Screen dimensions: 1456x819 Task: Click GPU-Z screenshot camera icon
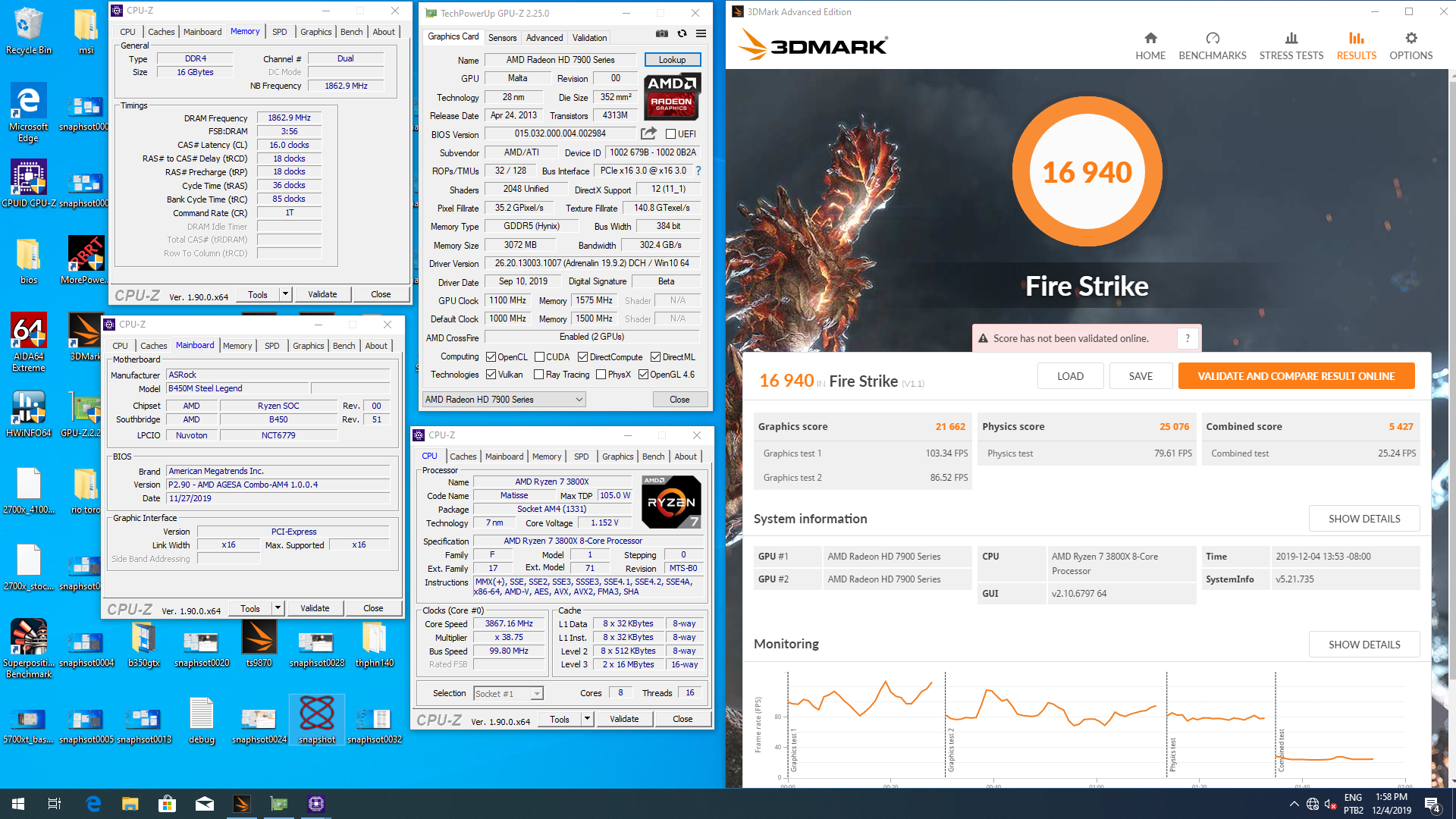click(x=662, y=33)
